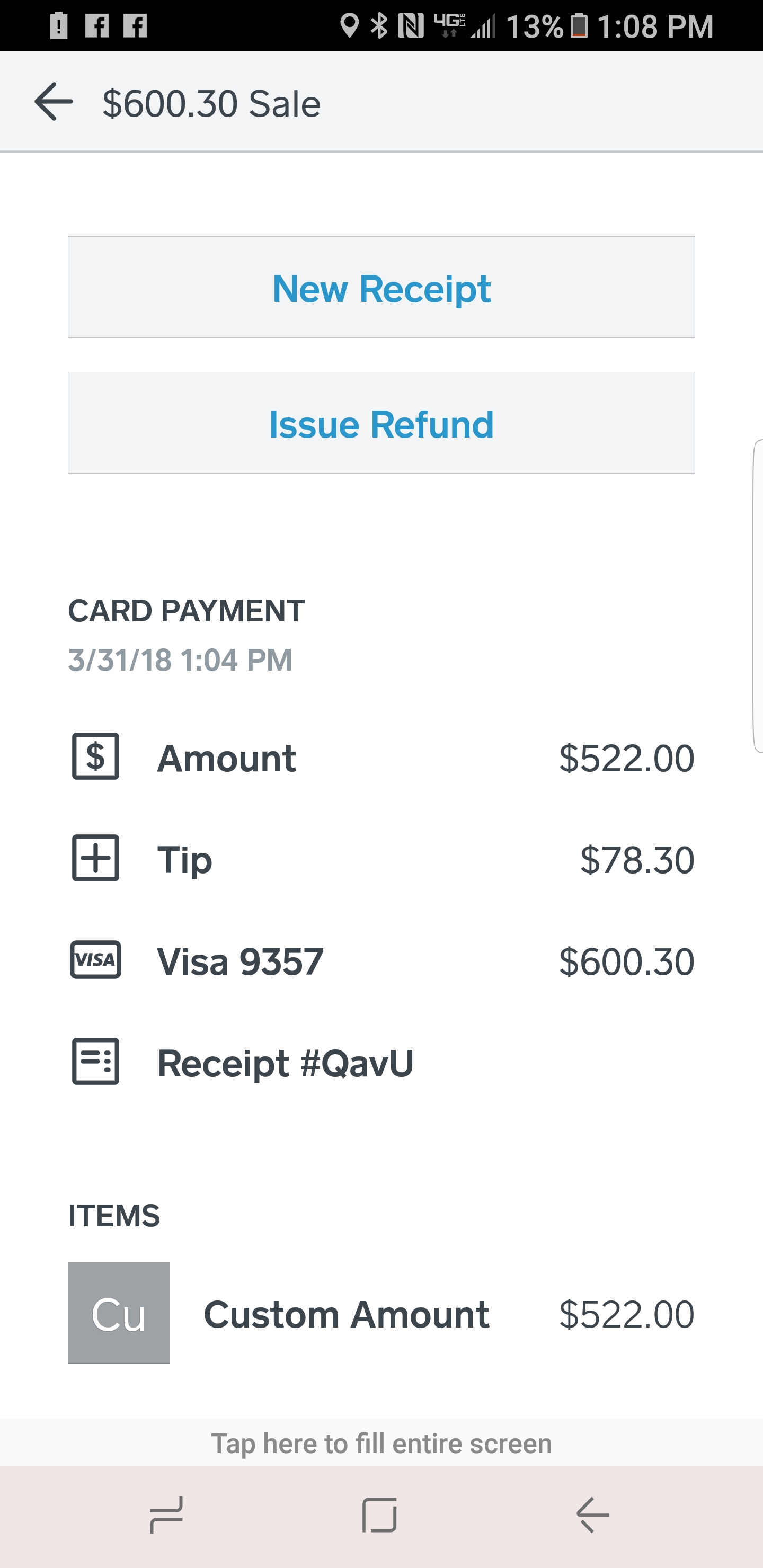Select the Amount $522.00 row

381,756
